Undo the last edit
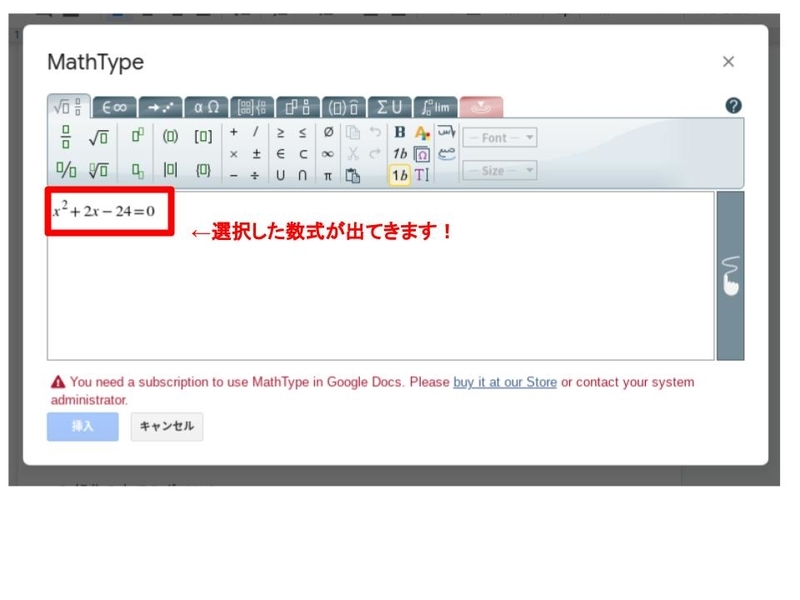This screenshot has width=800, height=600. 375,132
